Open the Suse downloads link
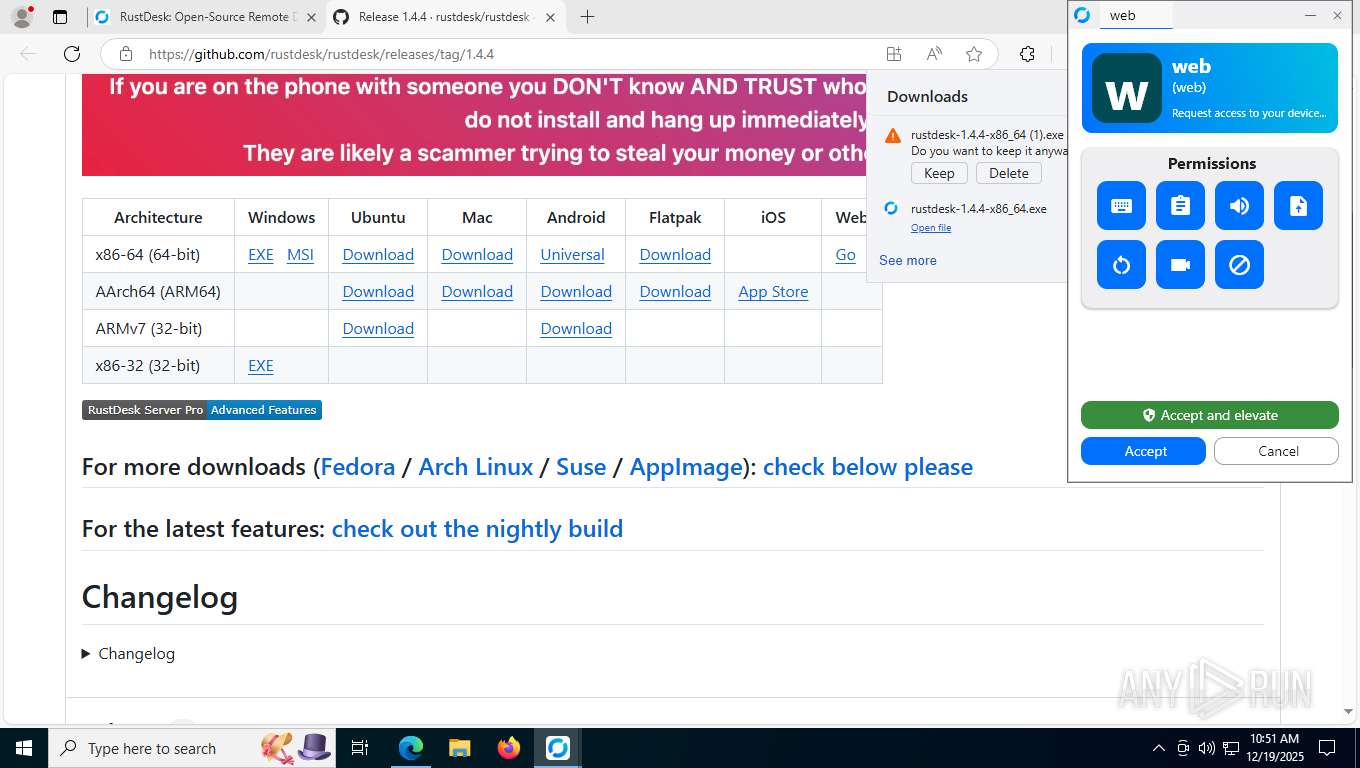 pyautogui.click(x=581, y=467)
